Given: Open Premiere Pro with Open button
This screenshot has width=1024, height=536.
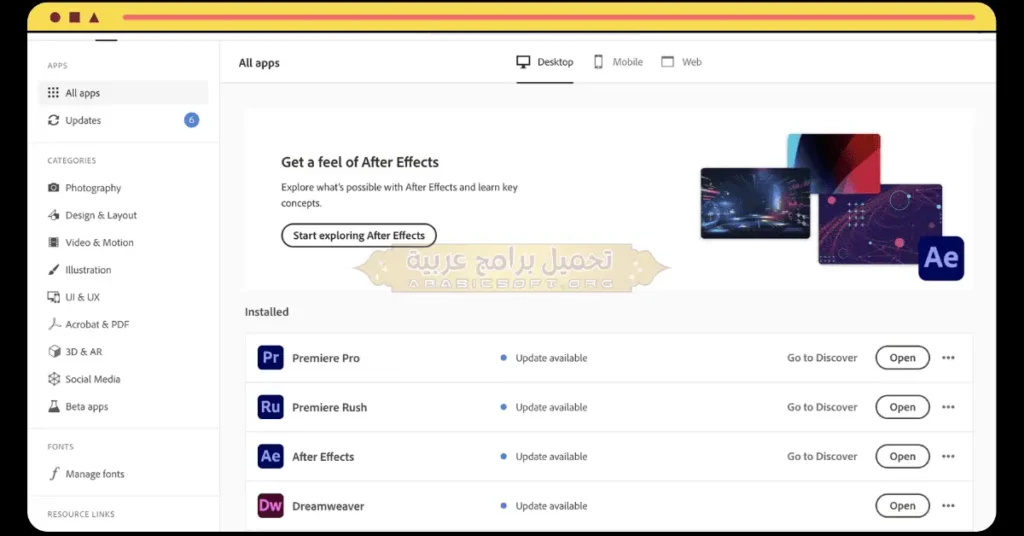Looking at the screenshot, I should [902, 358].
